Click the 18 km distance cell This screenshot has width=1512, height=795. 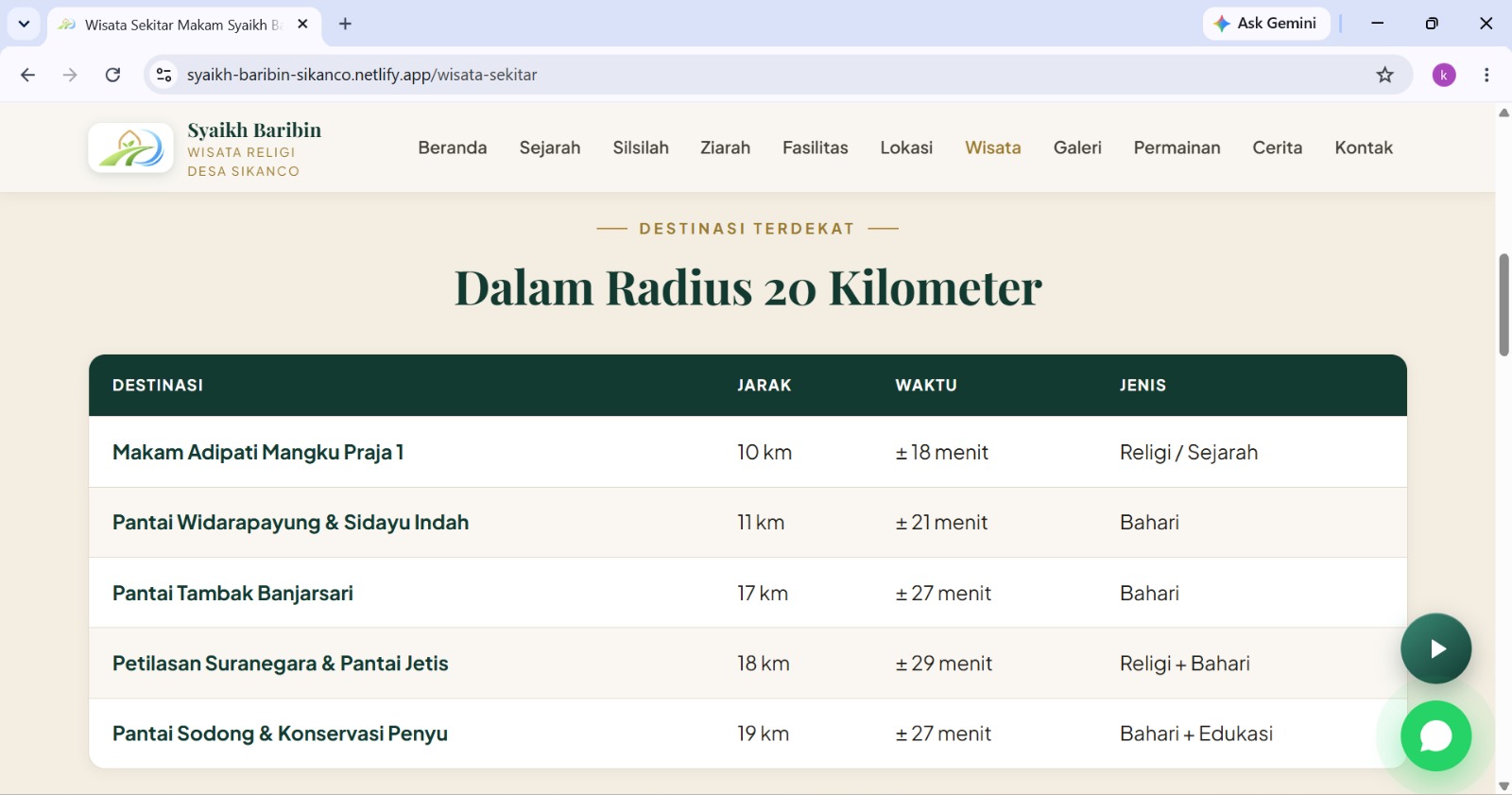pyautogui.click(x=764, y=663)
